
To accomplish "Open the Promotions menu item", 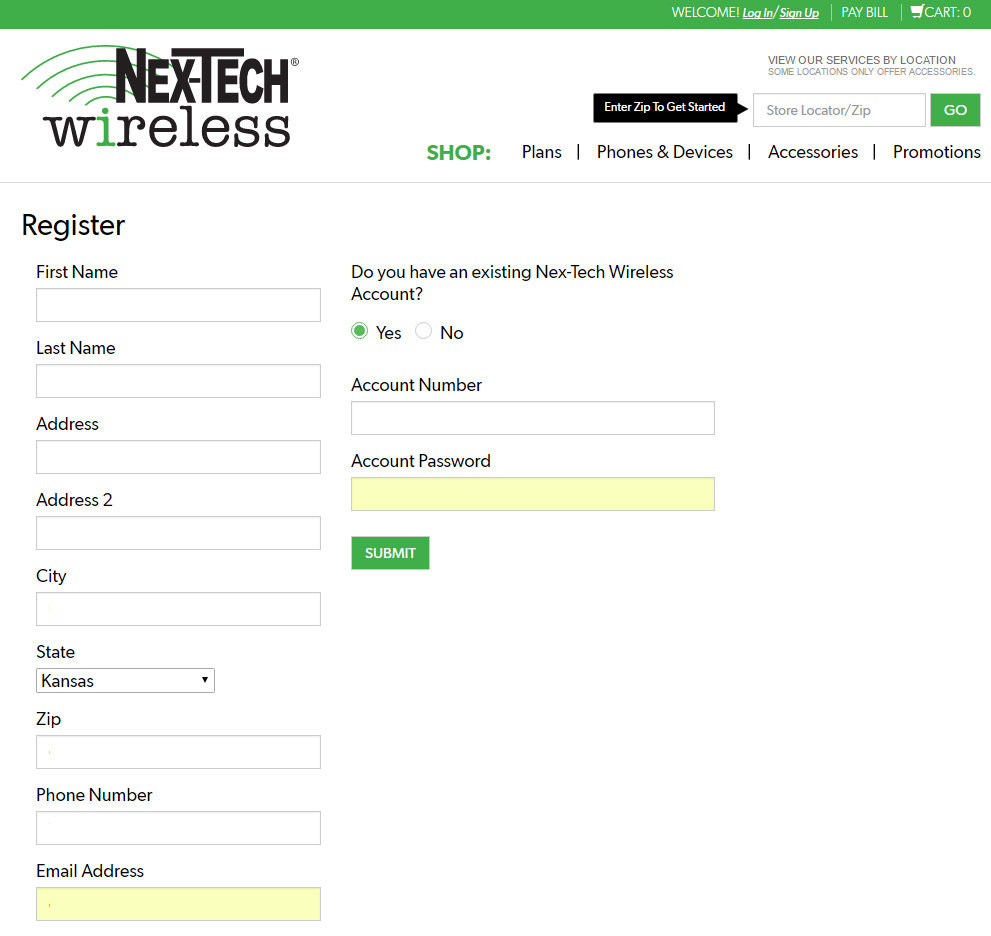I will click(937, 152).
